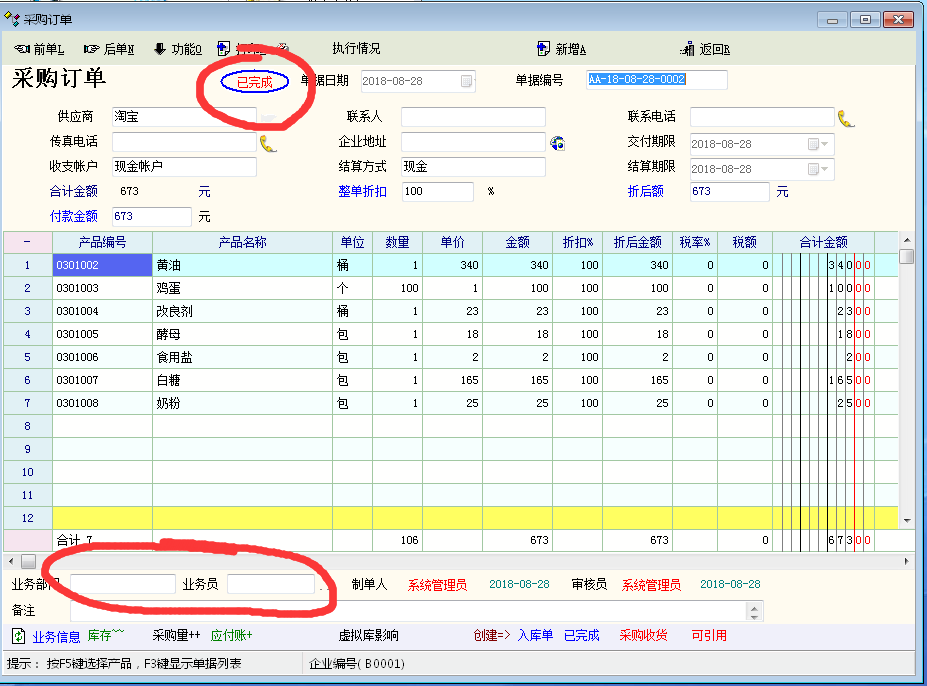Open the 单据日期 calendar picker
The width and height of the screenshot is (927, 686).
click(467, 81)
